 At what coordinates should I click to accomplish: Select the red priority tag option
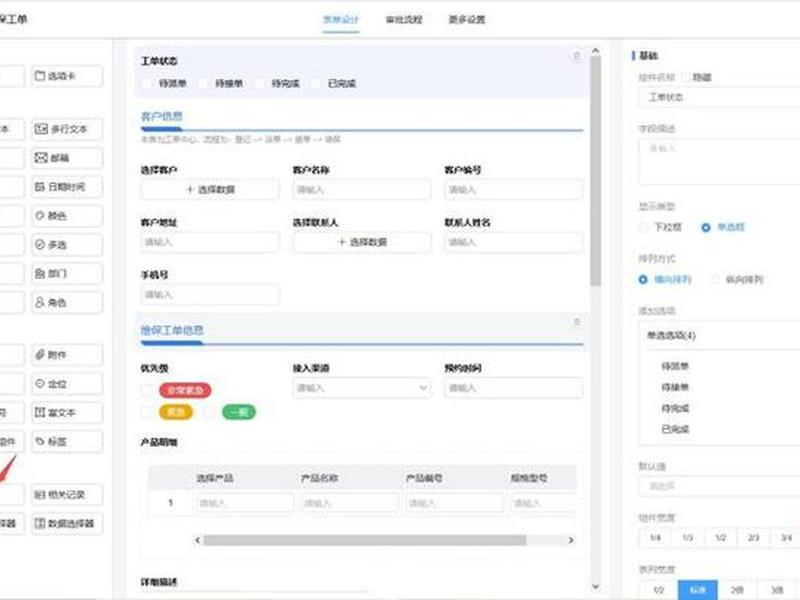(185, 390)
